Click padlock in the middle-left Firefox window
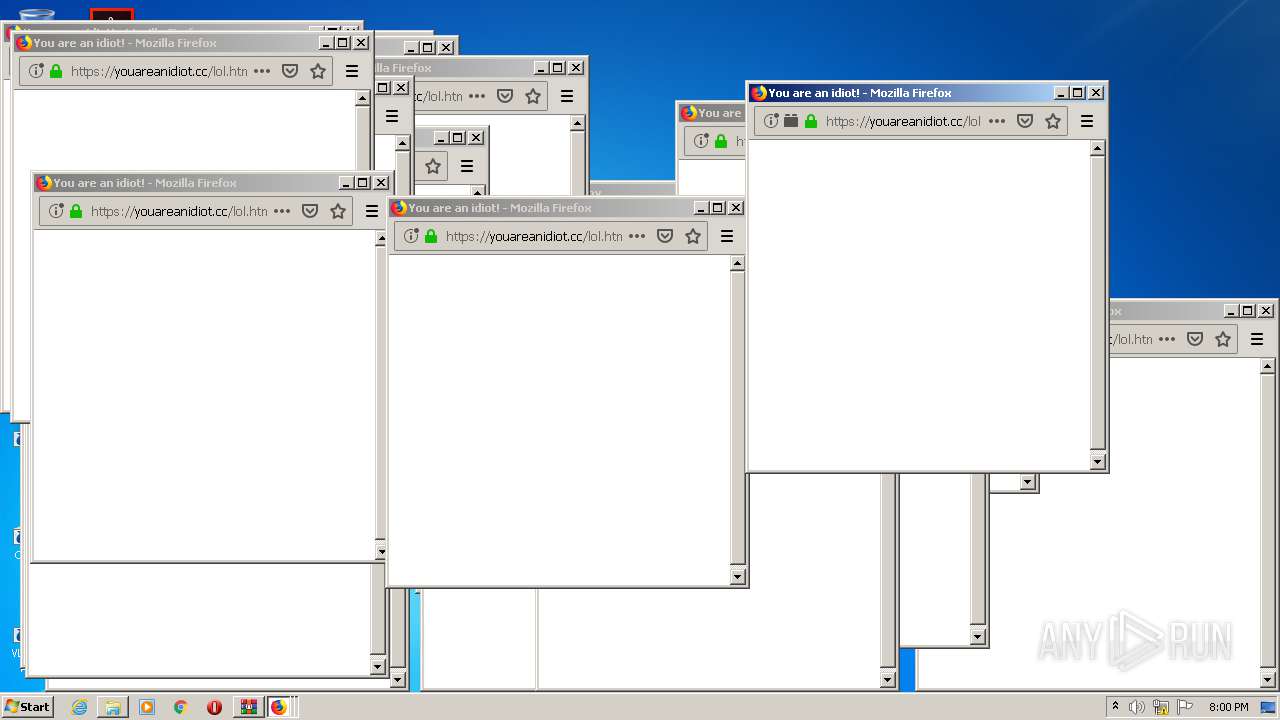The height and width of the screenshot is (720, 1280). (76, 211)
